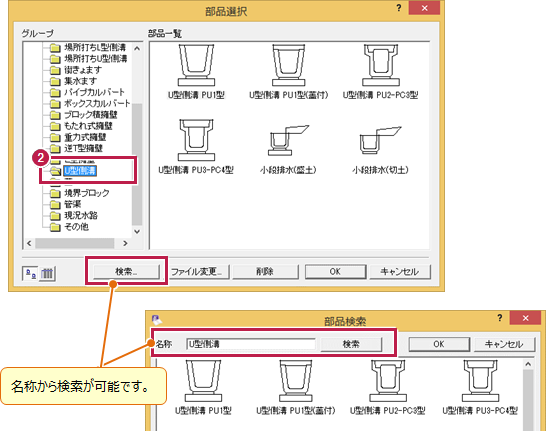Image resolution: width=546 pixels, height=431 pixels.
Task: Open help in the 部品選択 title bar
Action: 399,8
